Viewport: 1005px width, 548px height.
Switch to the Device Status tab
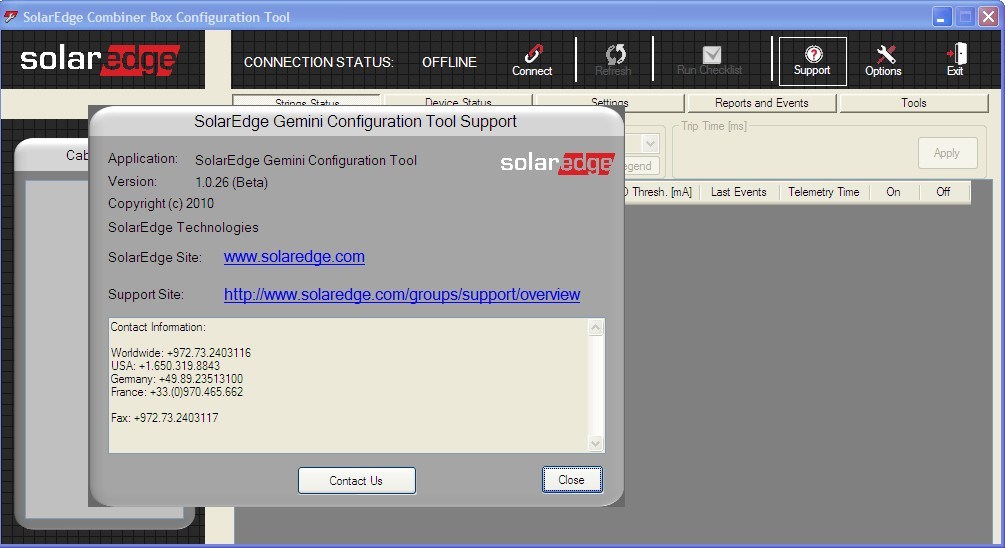click(x=458, y=101)
